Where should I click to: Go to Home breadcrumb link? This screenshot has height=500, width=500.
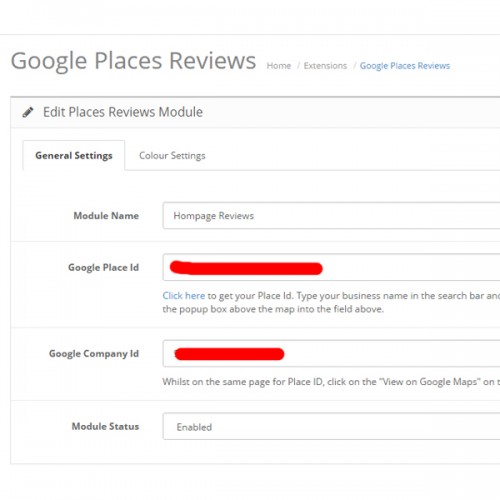(x=279, y=66)
